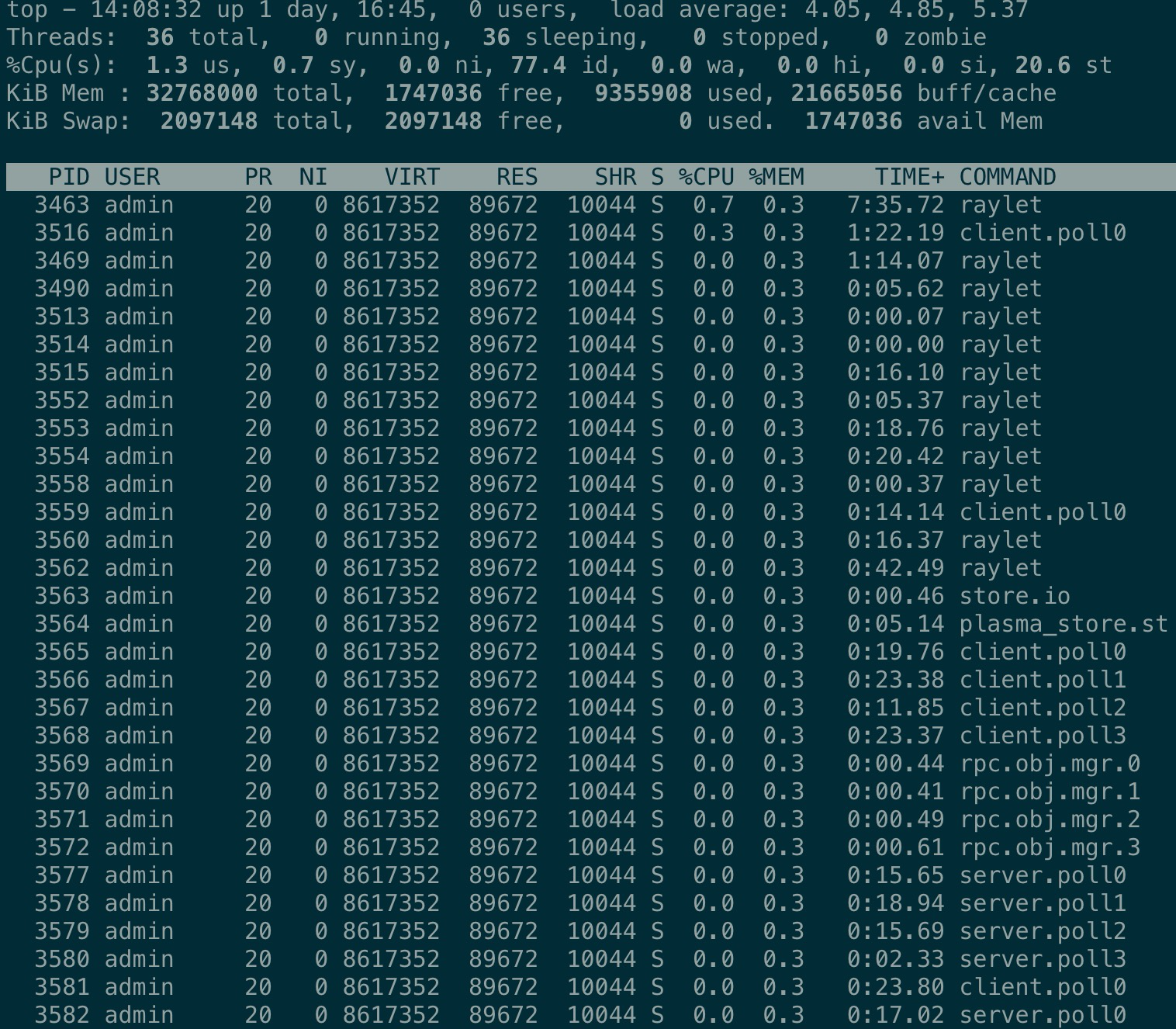Click the top time 14:08:32
Screen dimensions: 1176x1029
coord(146,11)
